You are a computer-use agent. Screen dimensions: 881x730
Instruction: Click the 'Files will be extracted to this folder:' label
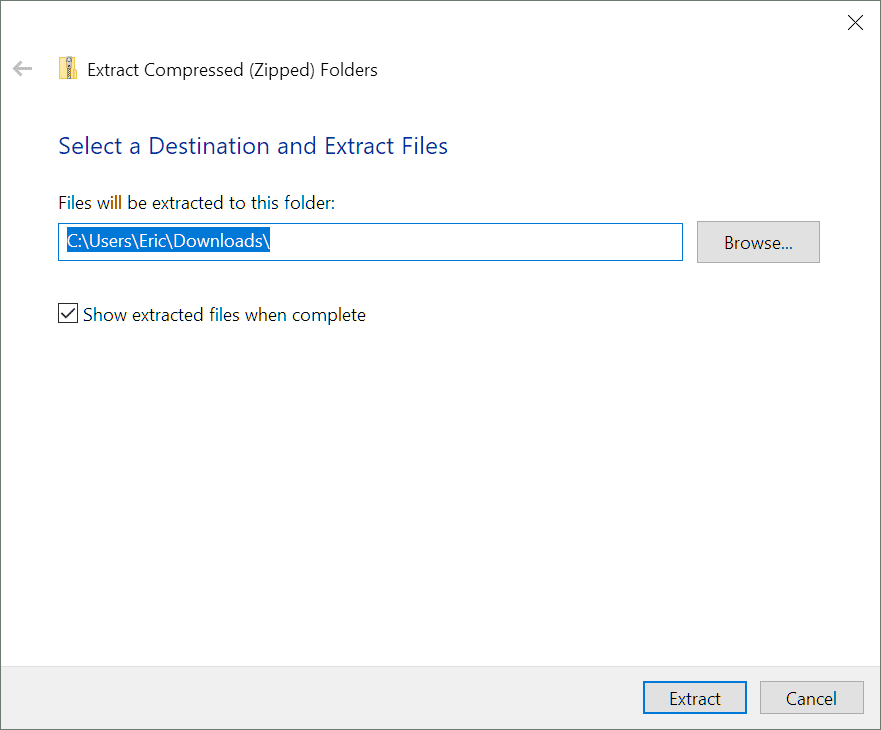click(x=197, y=202)
